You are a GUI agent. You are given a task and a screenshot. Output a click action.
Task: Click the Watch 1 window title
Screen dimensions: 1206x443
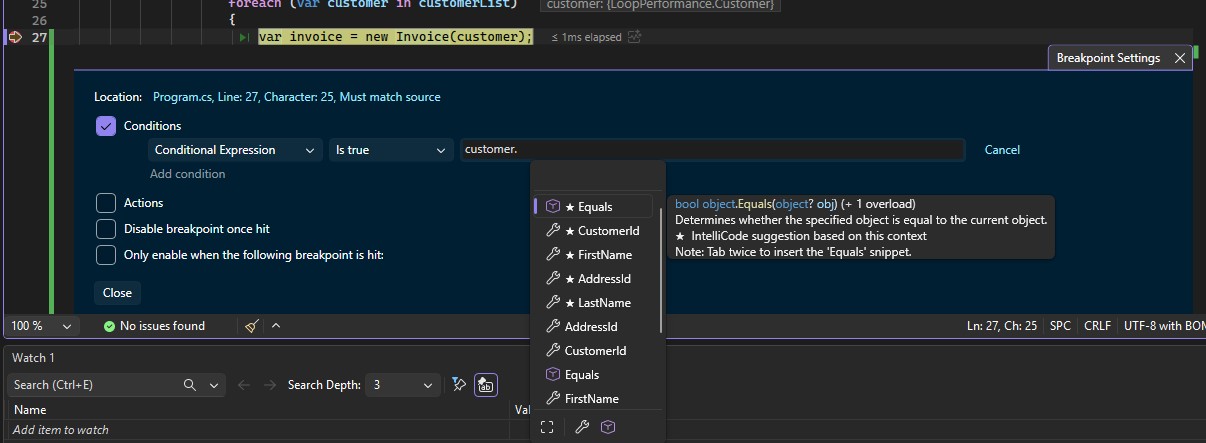pos(33,357)
